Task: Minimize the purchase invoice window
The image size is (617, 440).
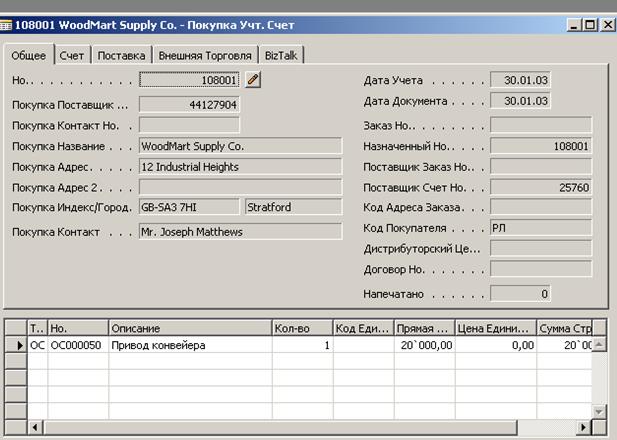Action: coord(573,25)
